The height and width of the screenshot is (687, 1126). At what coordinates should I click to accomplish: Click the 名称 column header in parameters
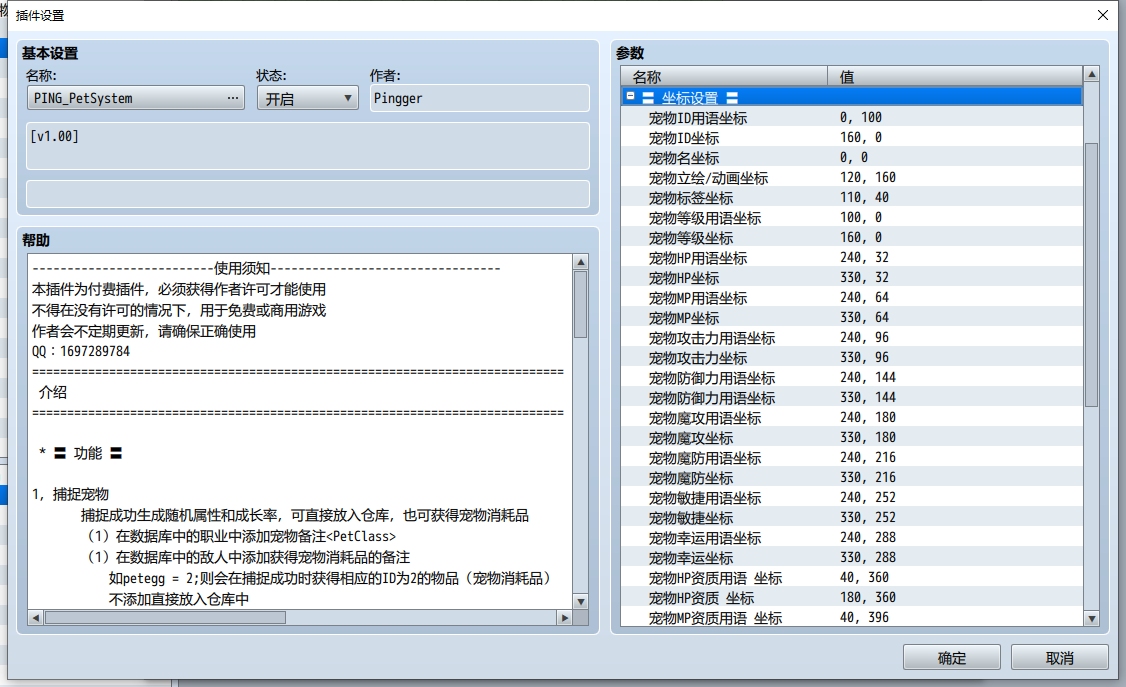coord(724,76)
